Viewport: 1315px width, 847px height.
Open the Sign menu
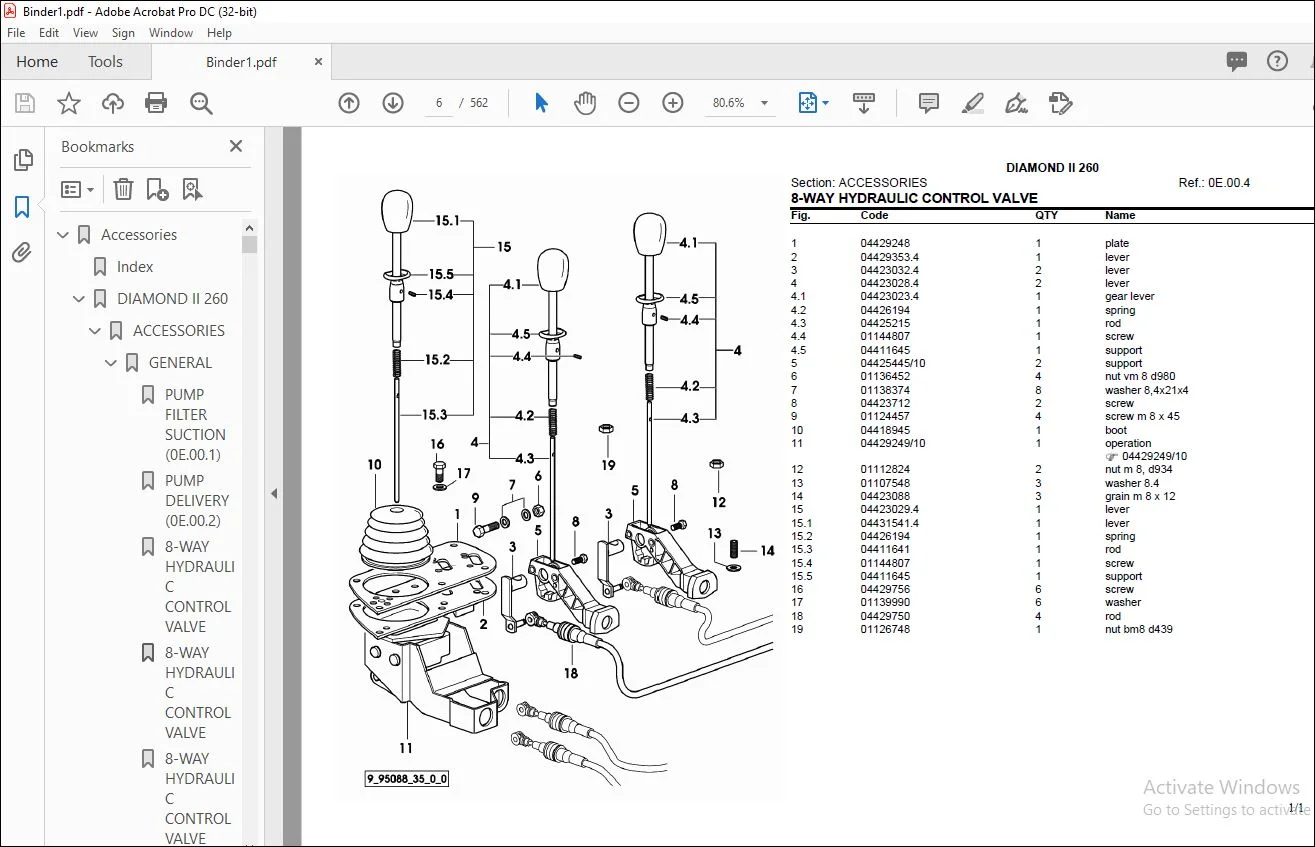point(124,33)
